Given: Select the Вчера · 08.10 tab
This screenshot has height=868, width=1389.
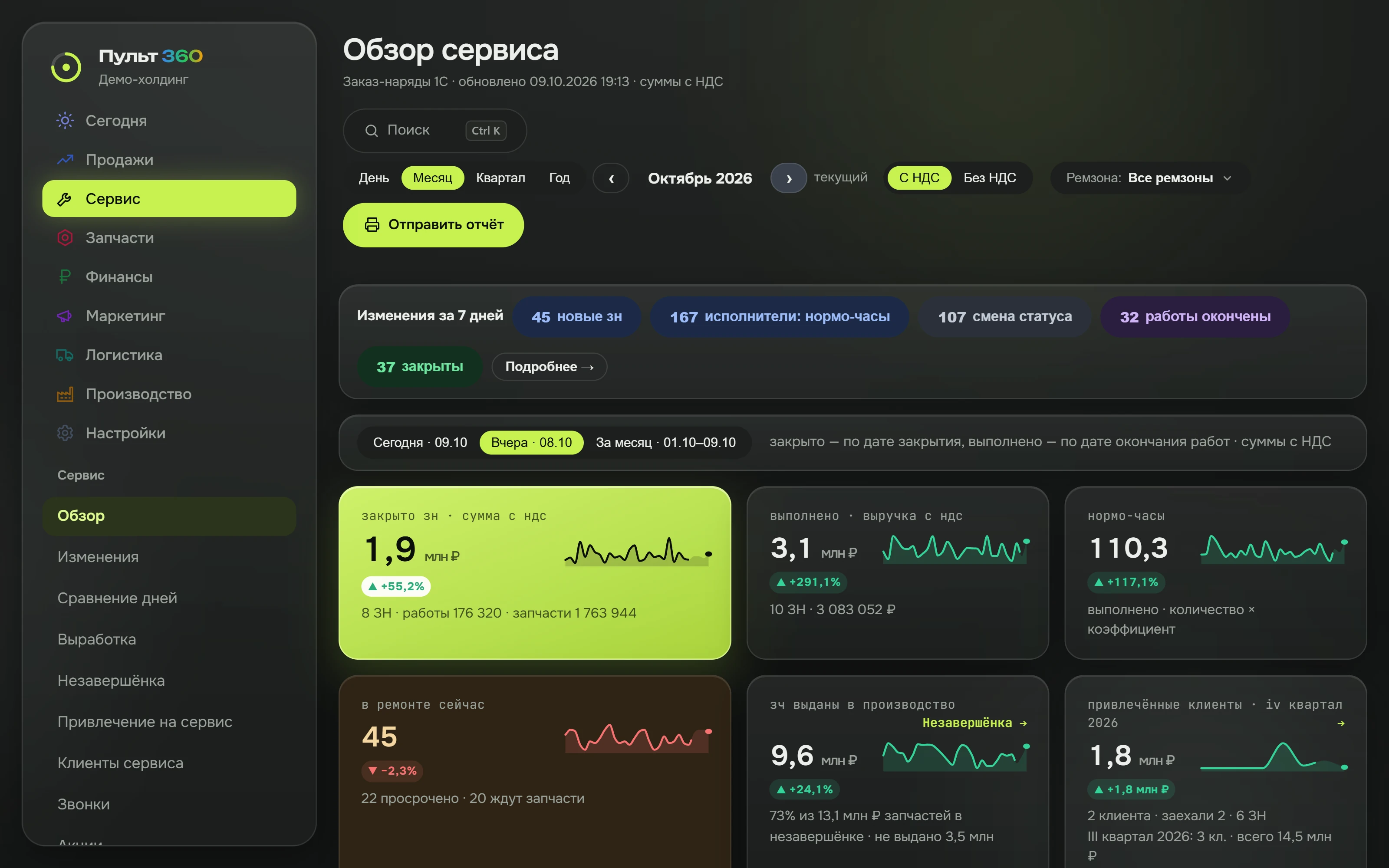Looking at the screenshot, I should [x=531, y=443].
